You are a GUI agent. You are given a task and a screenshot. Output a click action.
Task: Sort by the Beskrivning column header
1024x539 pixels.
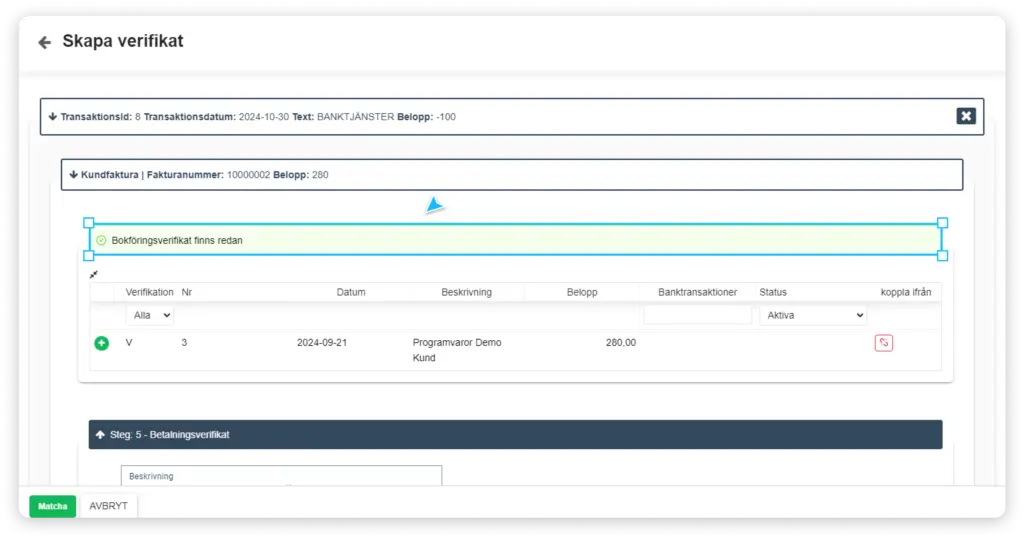point(466,292)
